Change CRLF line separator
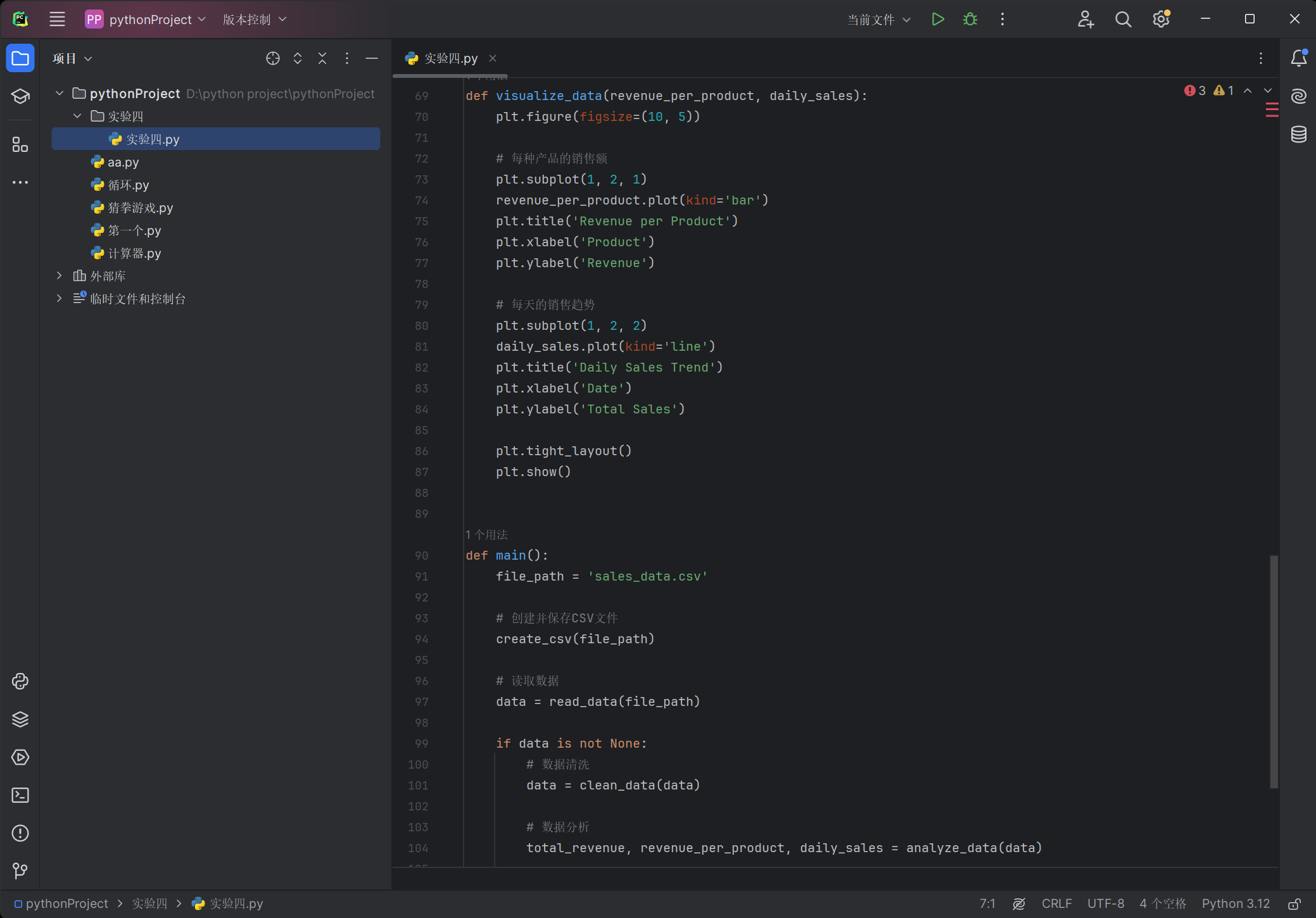 (x=1056, y=904)
